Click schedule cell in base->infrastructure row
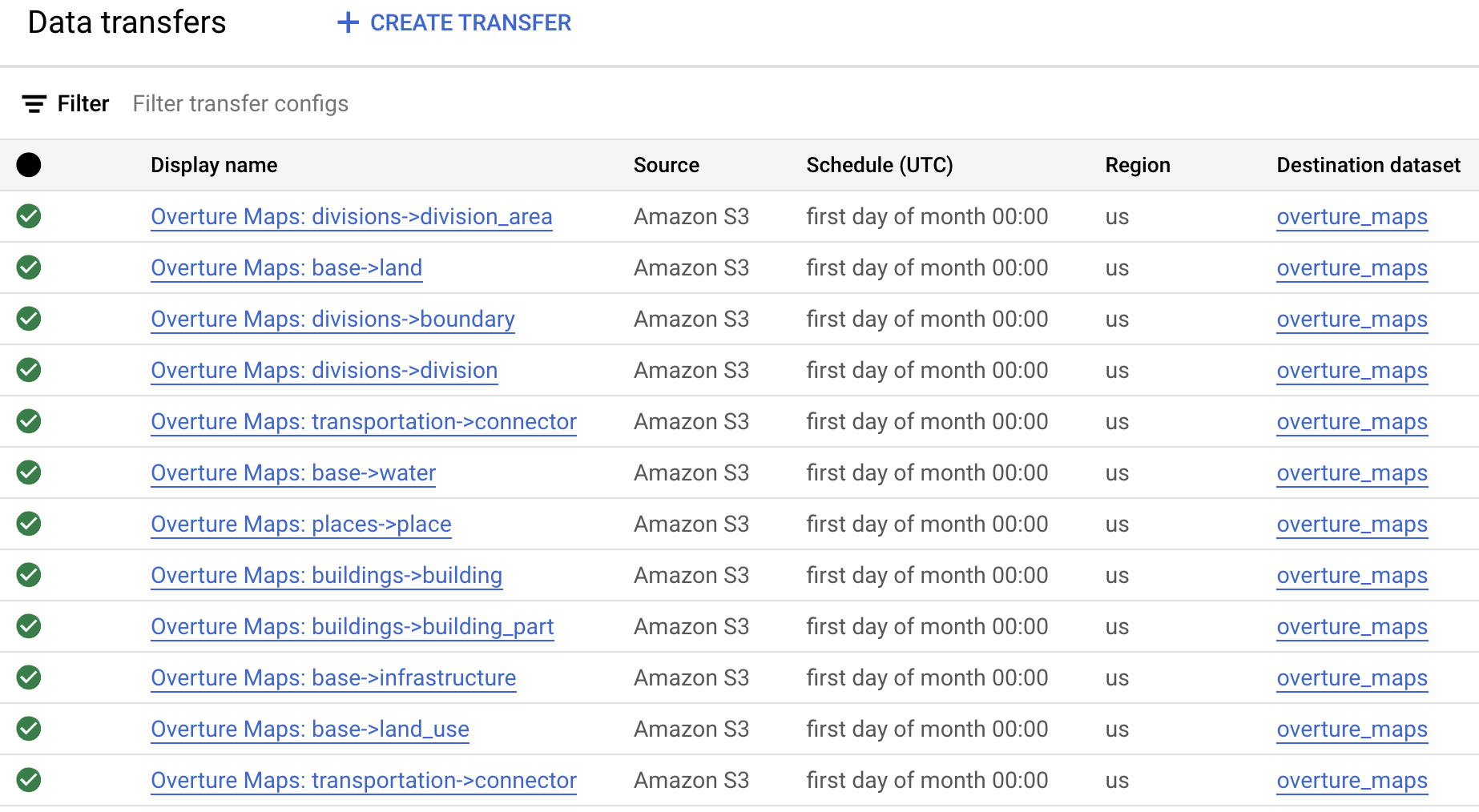This screenshot has height=812, width=1479. pos(927,677)
